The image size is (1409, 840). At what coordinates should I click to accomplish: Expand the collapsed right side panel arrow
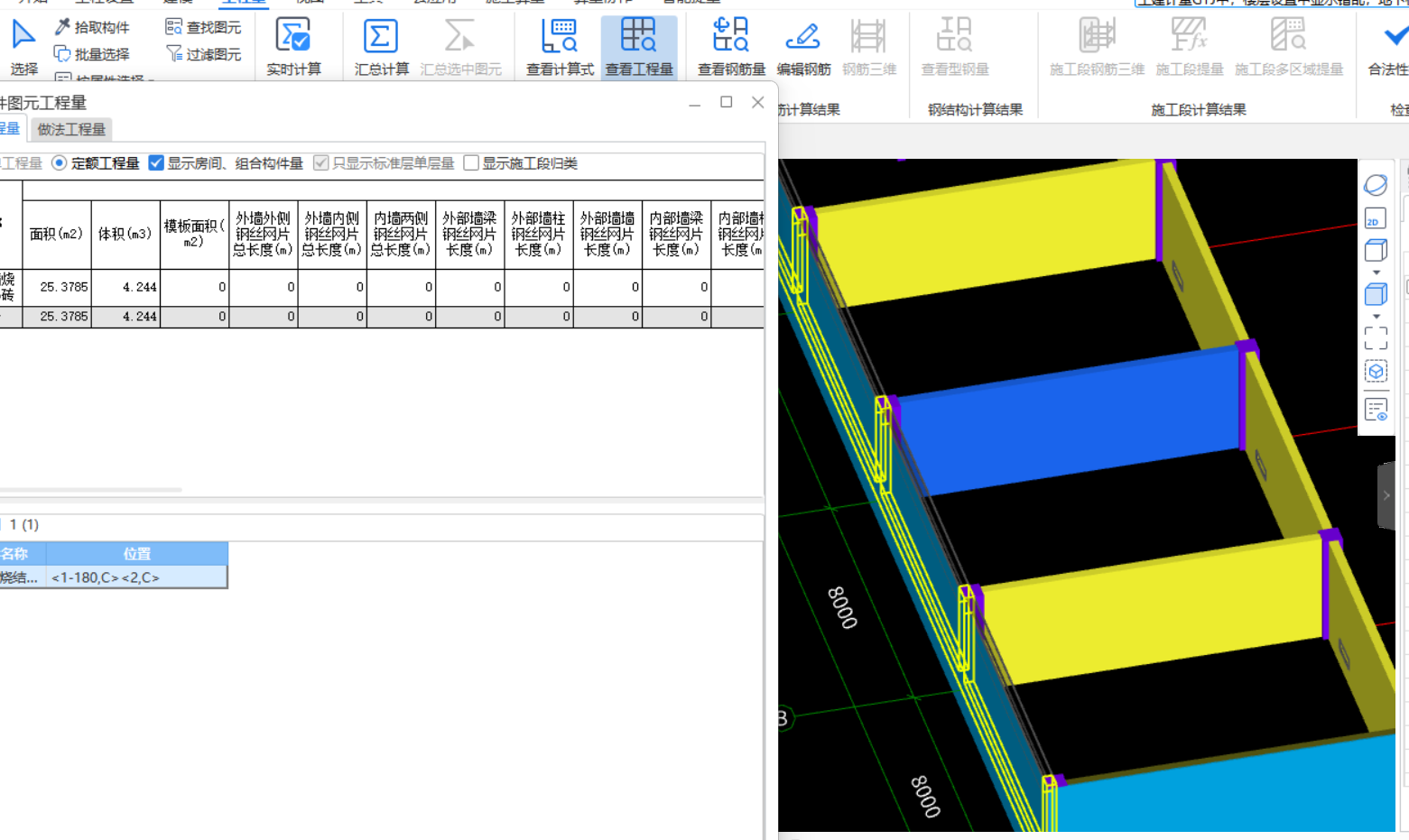(1386, 495)
